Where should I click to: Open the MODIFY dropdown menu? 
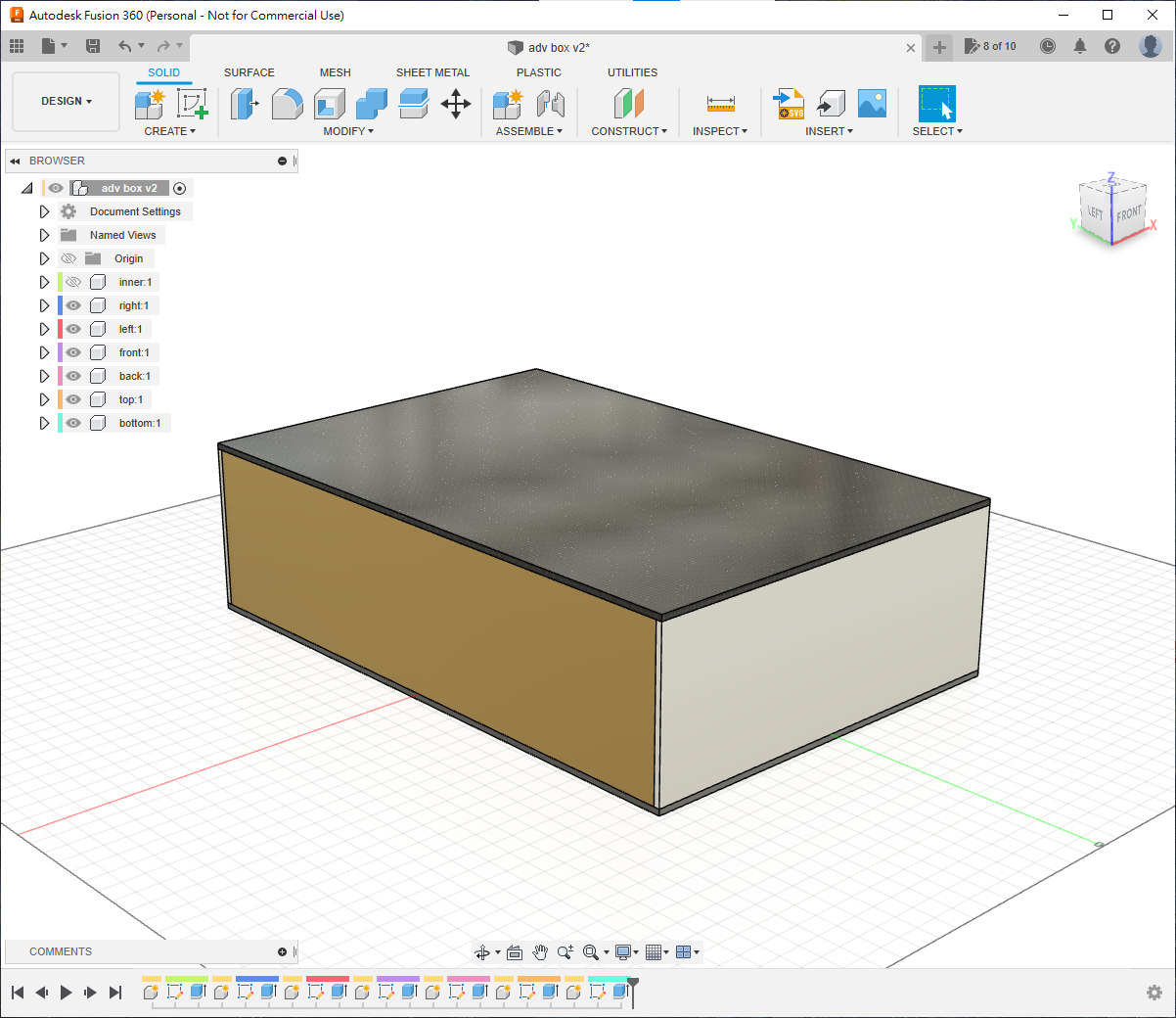click(x=348, y=131)
